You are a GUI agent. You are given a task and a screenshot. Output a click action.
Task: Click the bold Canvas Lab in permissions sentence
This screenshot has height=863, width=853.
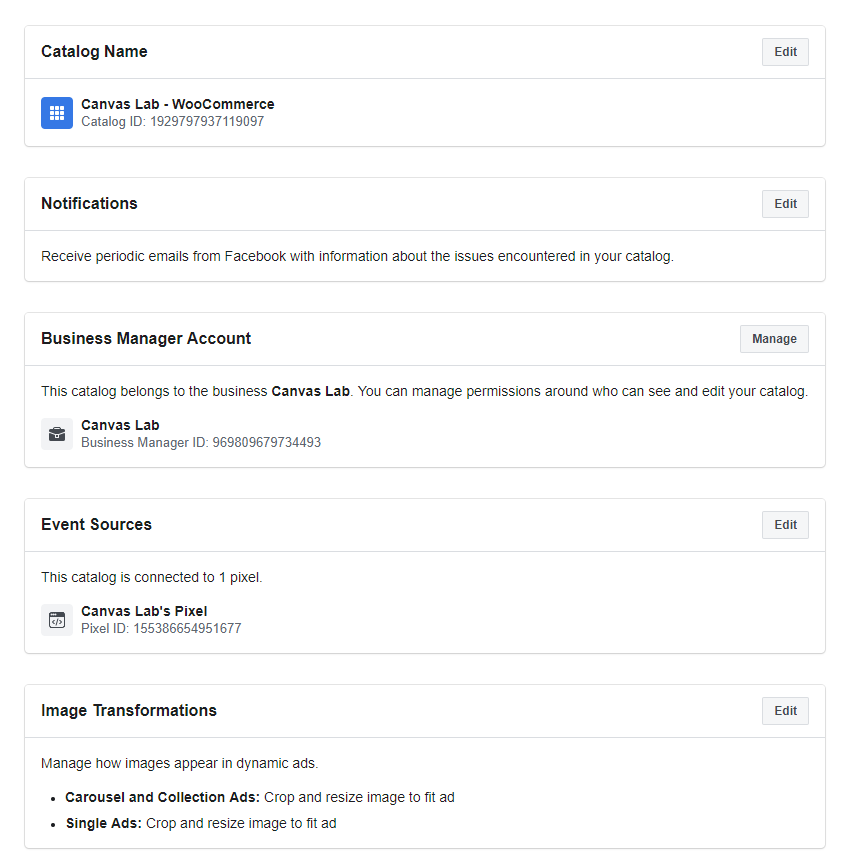coord(310,391)
